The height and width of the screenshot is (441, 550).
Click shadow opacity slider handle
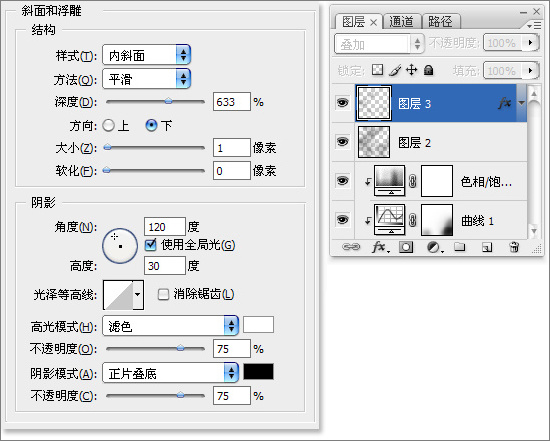coord(180,395)
